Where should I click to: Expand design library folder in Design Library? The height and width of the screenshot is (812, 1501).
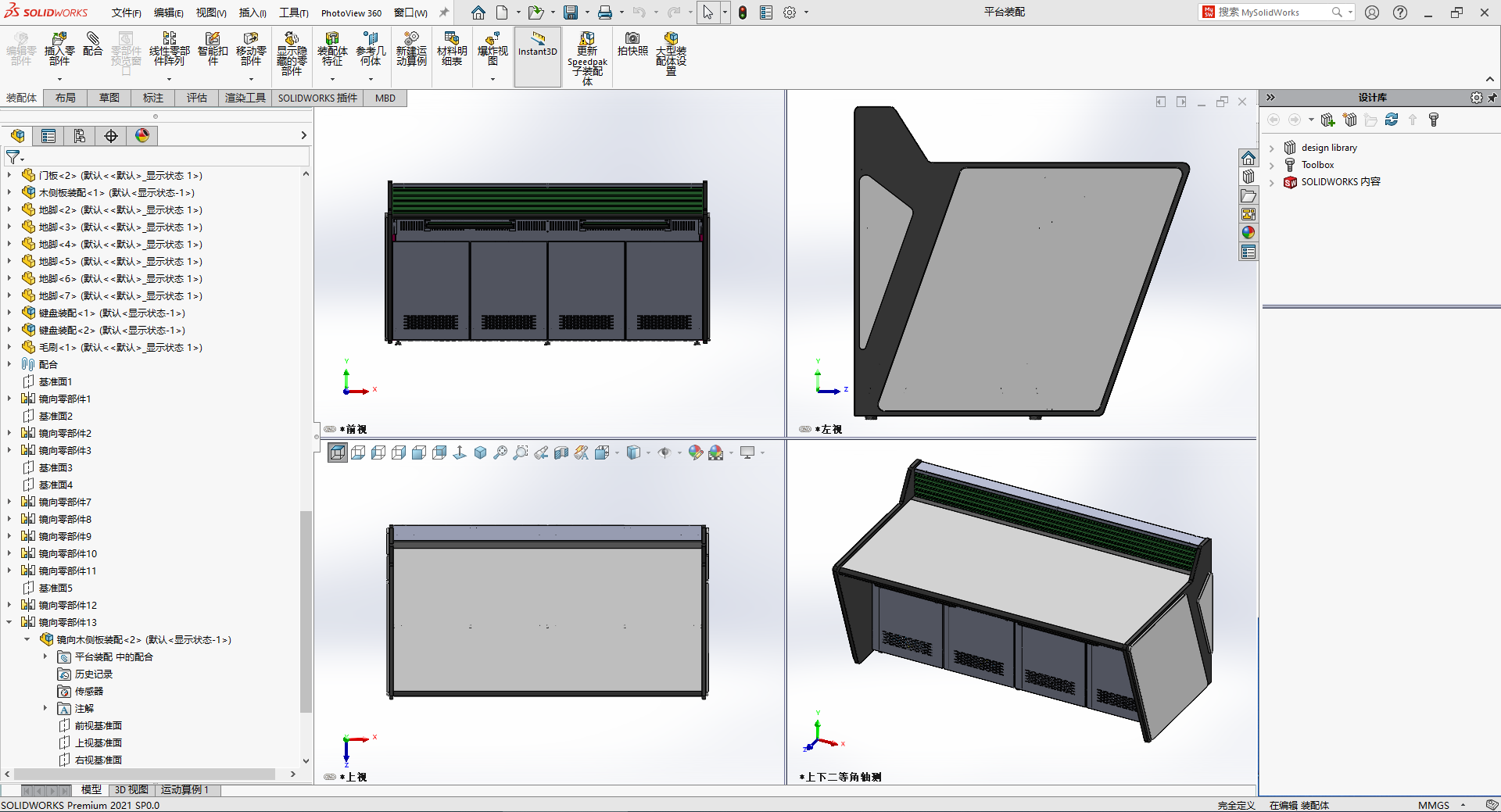(x=1272, y=148)
